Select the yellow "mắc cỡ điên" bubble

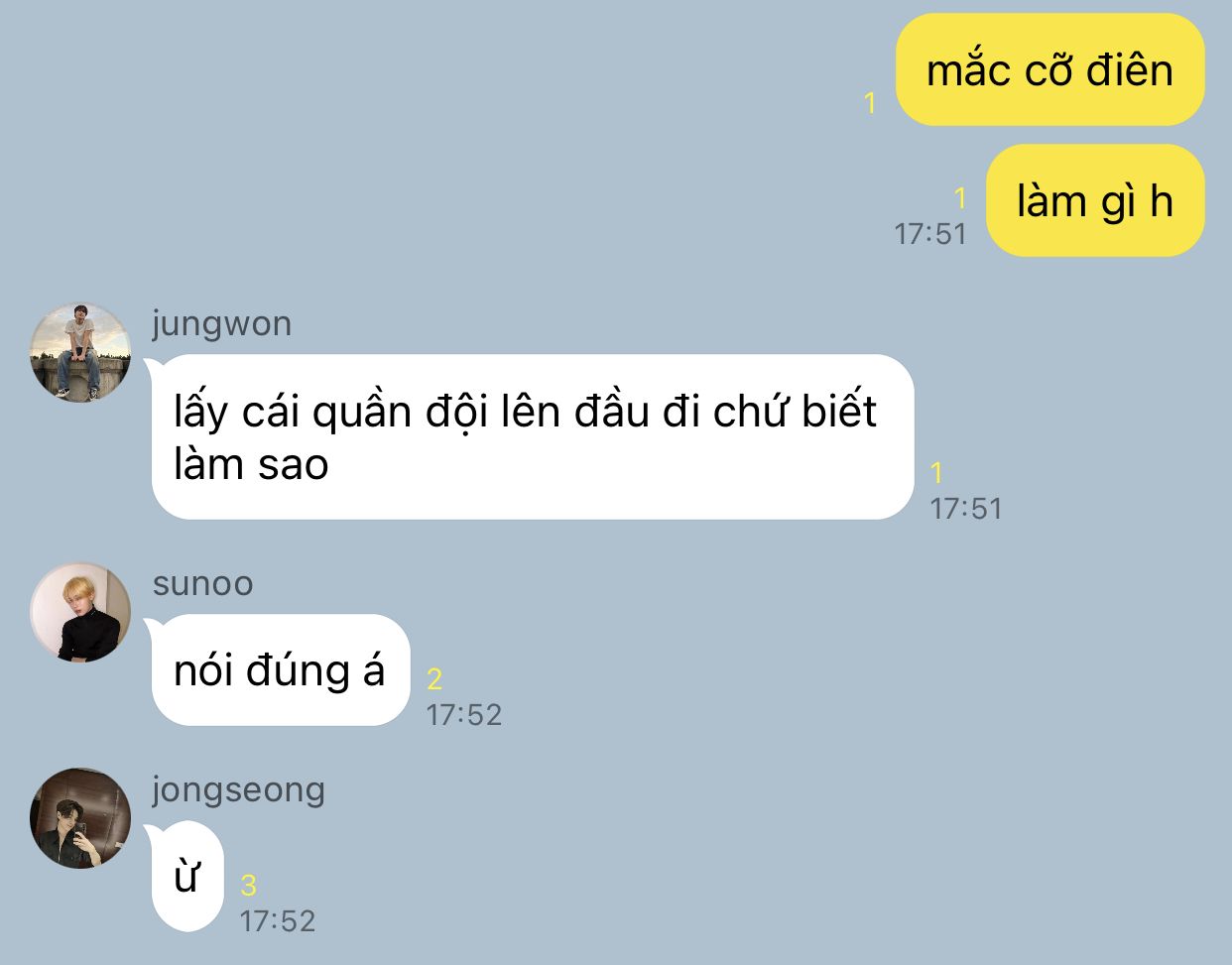(x=1049, y=69)
